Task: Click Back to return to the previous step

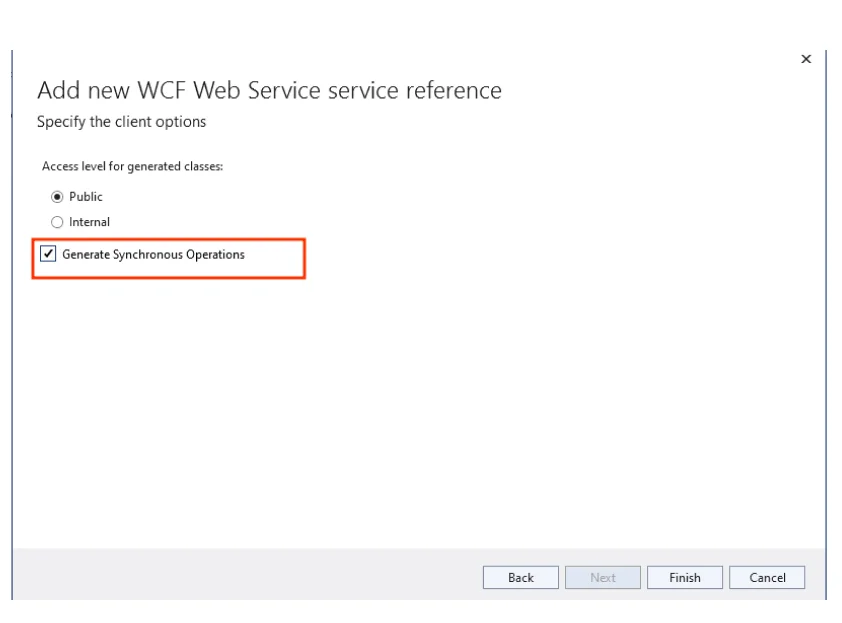Action: click(520, 577)
